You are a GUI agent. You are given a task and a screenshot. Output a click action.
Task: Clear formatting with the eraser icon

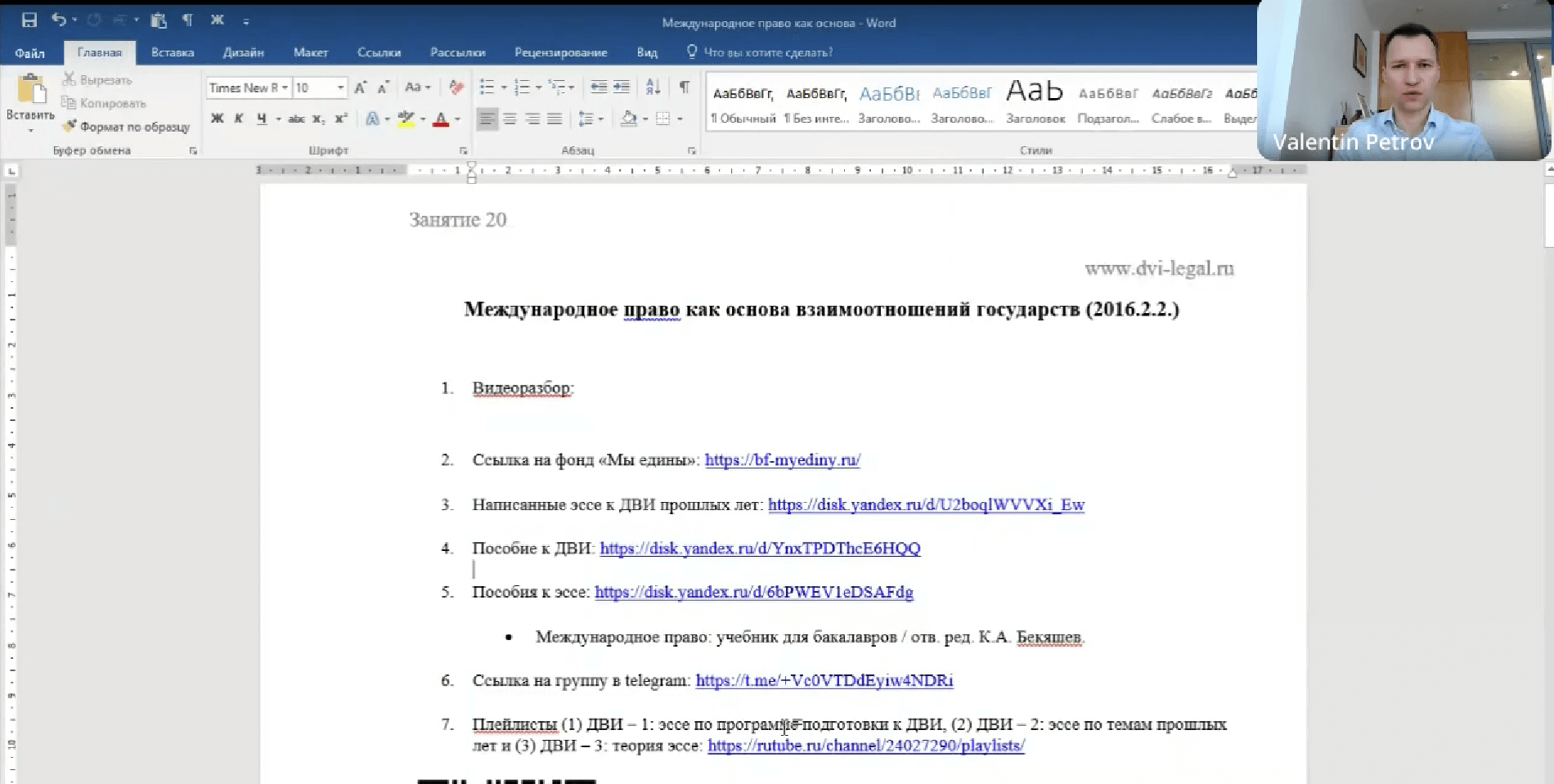point(456,87)
